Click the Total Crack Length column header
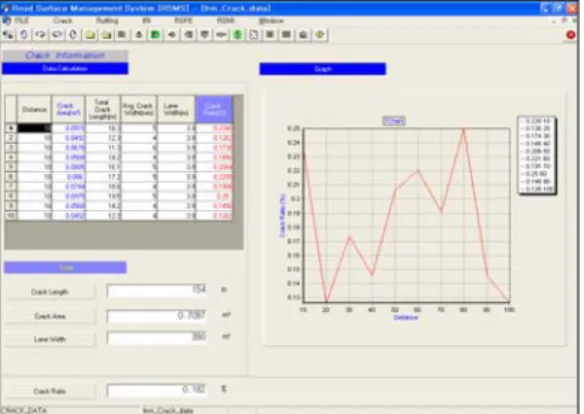The width and height of the screenshot is (584, 414). tap(103, 109)
